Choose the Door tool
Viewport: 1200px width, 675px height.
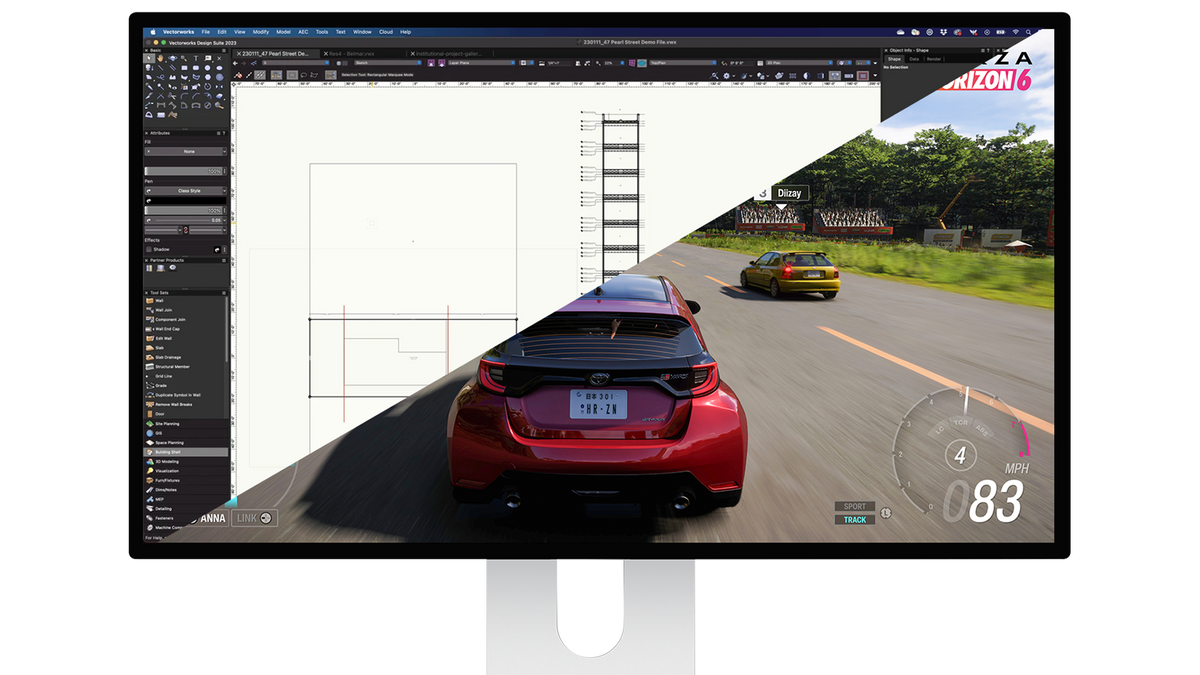[184, 414]
